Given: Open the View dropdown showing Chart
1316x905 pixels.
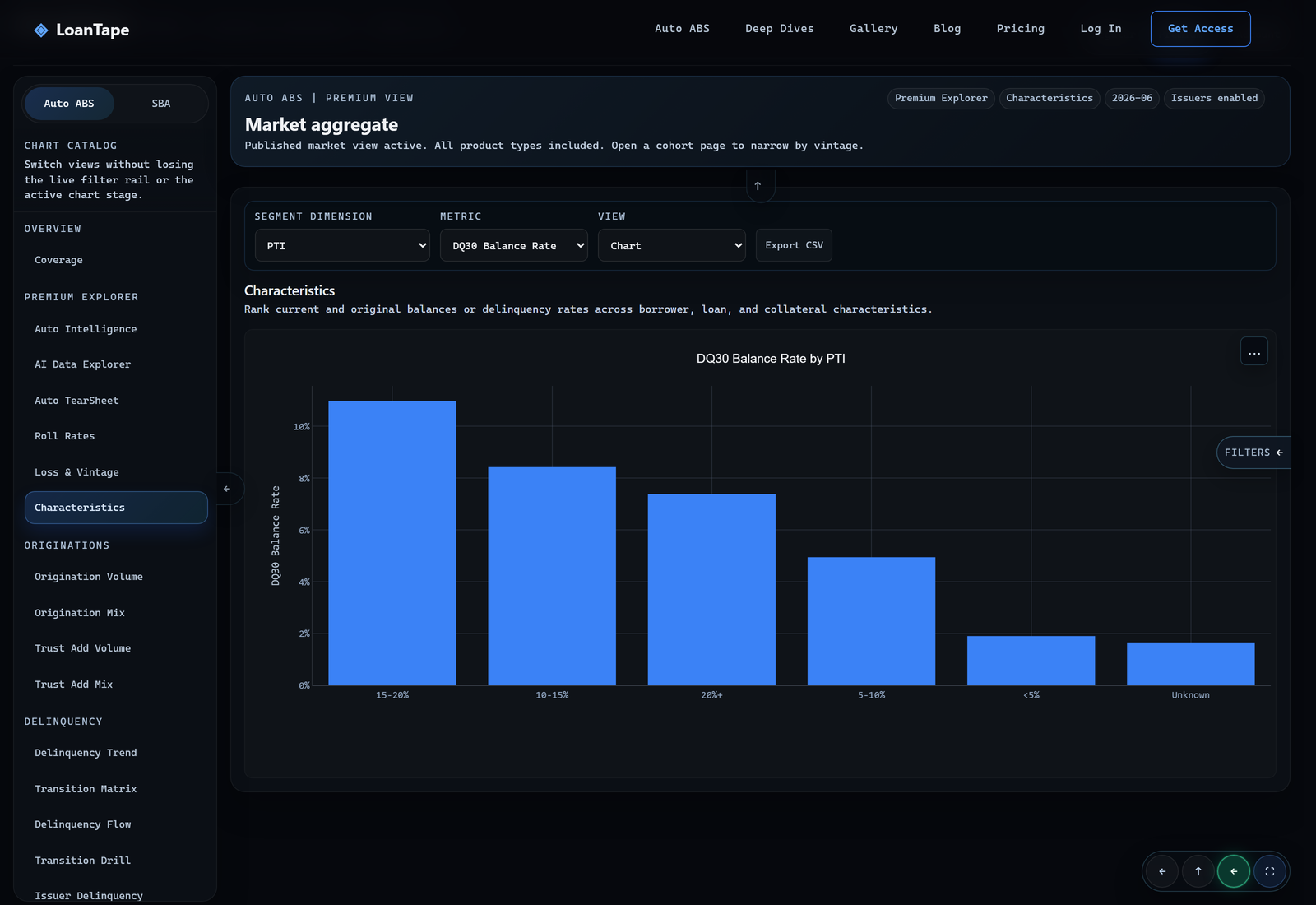Looking at the screenshot, I should [672, 245].
